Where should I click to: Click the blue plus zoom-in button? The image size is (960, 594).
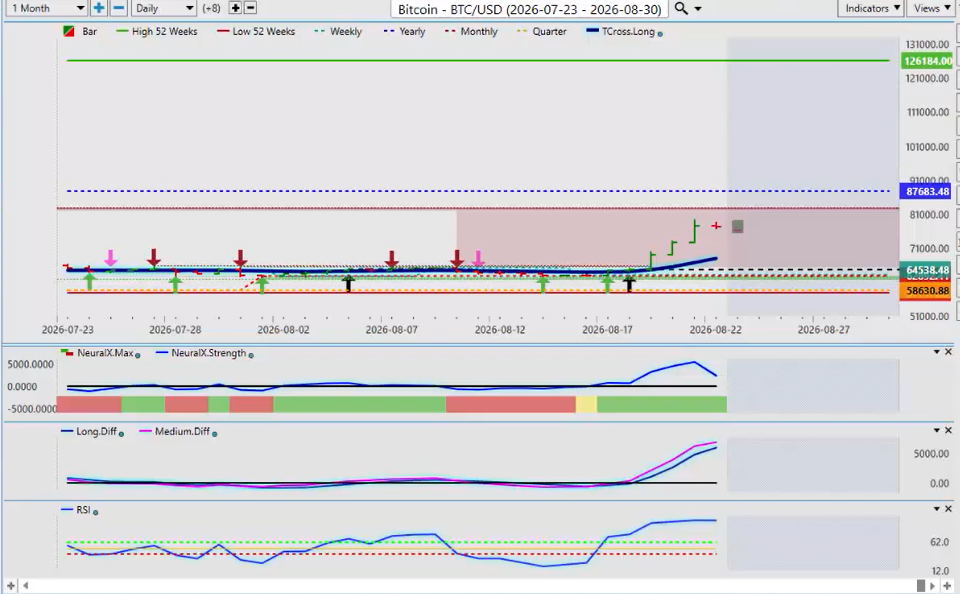98,8
